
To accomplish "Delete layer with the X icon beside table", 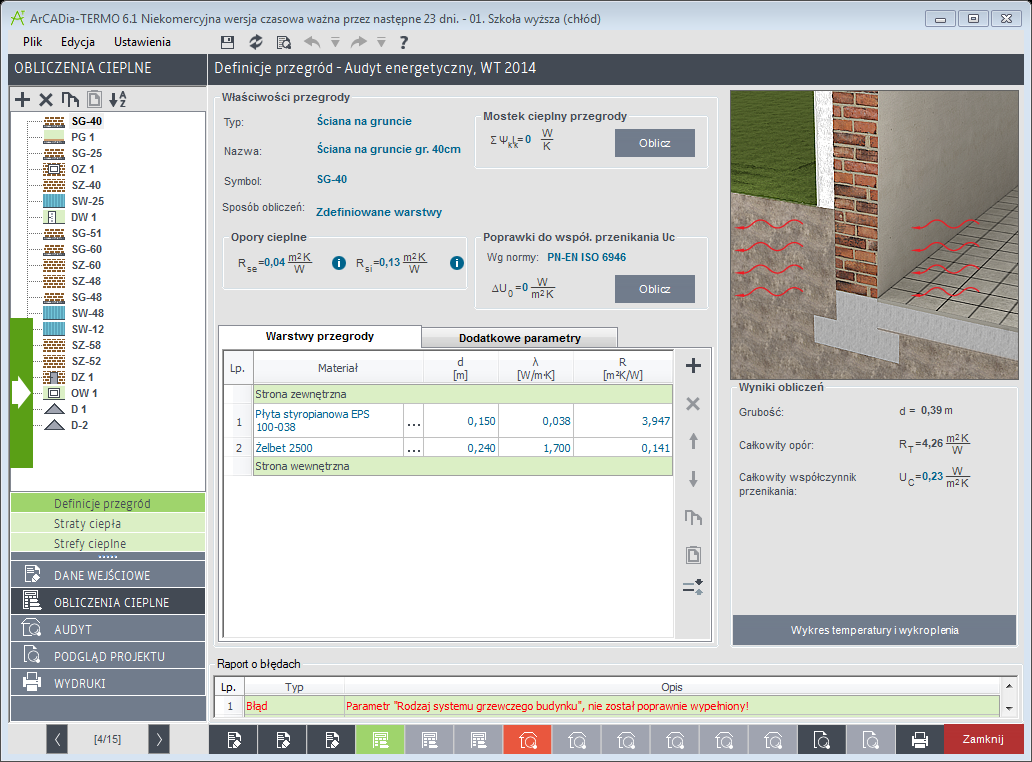I will 693,404.
